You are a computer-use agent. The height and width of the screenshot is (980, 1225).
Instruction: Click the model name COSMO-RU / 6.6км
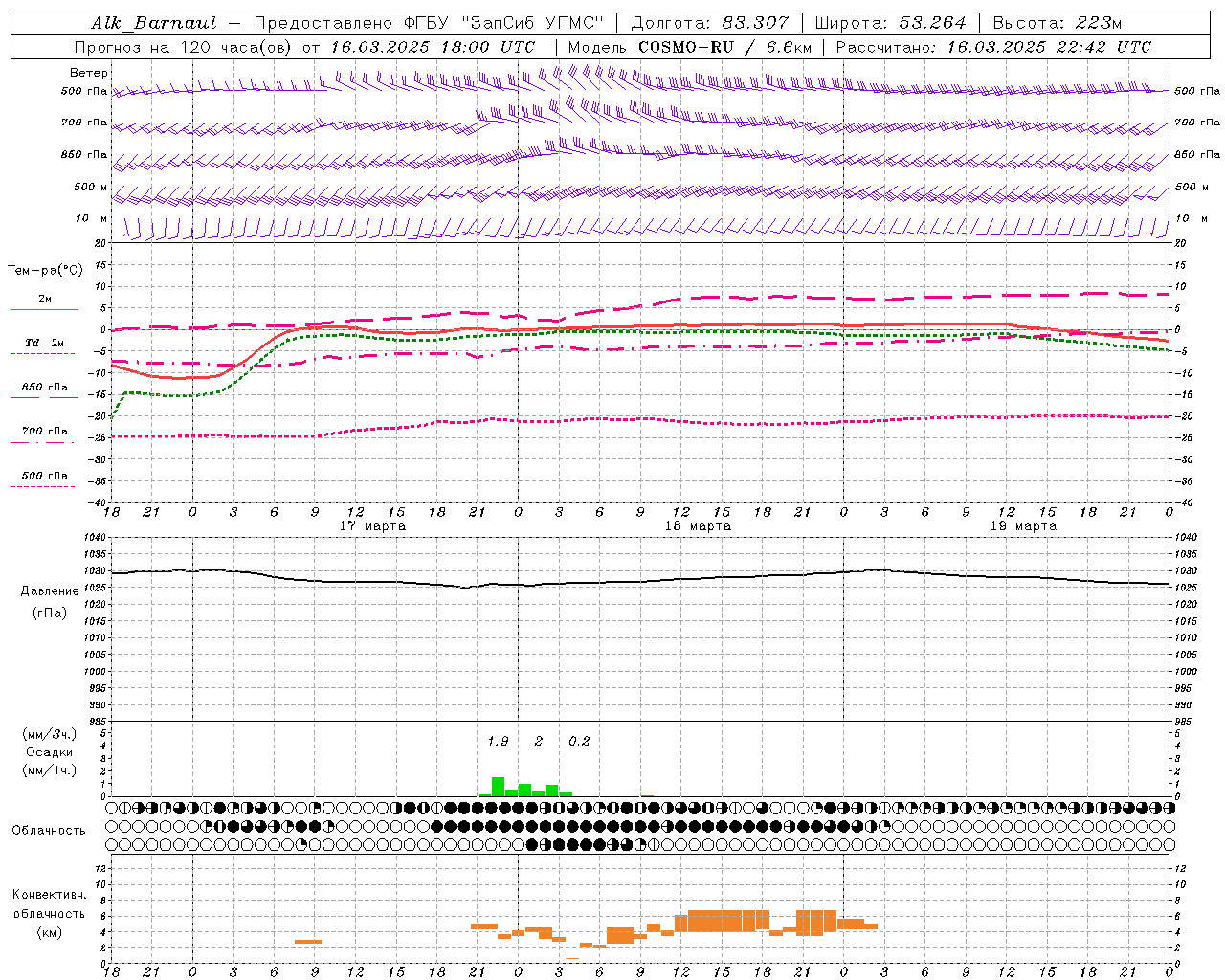pos(725,47)
